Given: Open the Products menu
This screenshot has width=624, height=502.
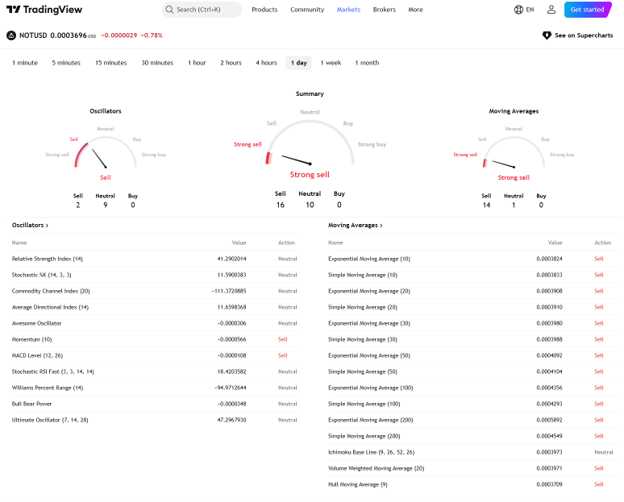Looking at the screenshot, I should point(264,10).
